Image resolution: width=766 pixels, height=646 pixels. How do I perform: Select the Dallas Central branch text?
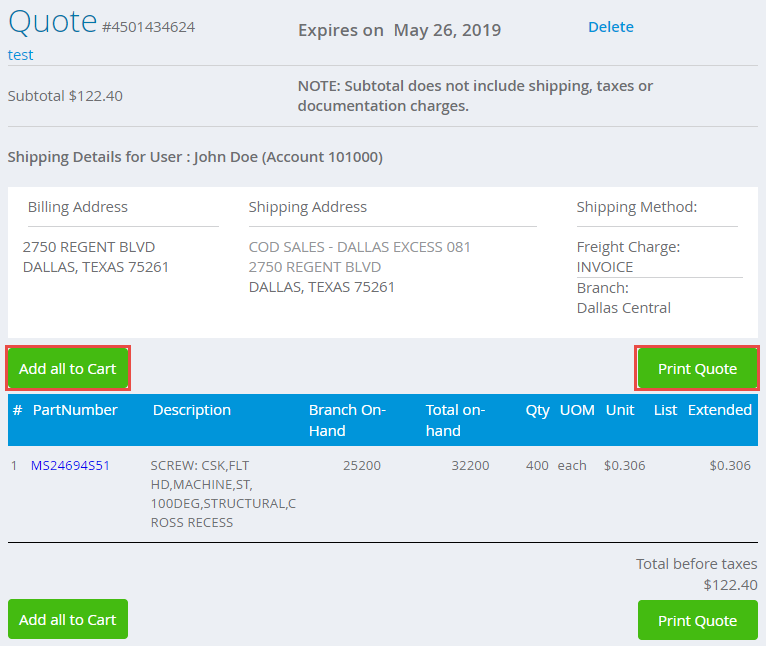[x=623, y=308]
